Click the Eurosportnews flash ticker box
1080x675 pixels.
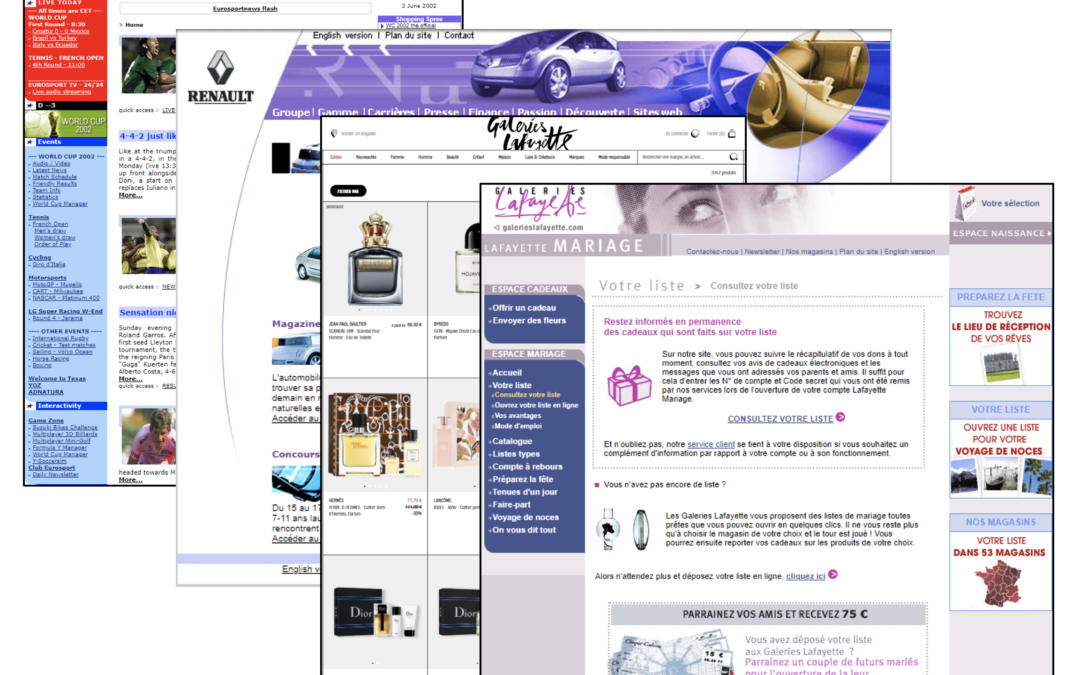[245, 8]
